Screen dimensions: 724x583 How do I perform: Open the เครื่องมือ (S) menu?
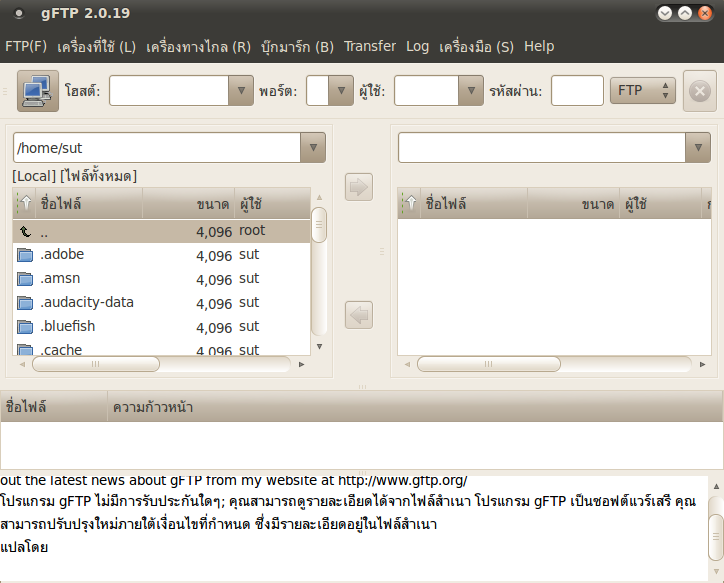(x=476, y=47)
